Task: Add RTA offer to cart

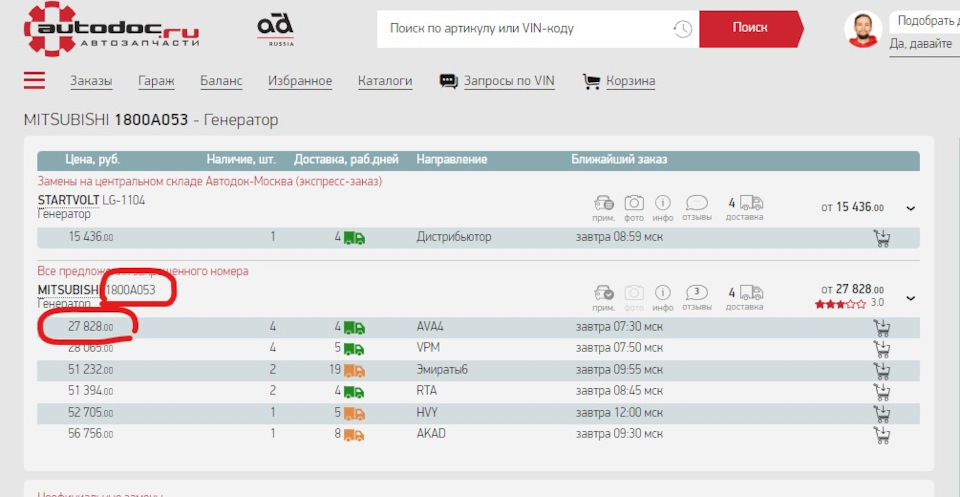Action: (881, 392)
